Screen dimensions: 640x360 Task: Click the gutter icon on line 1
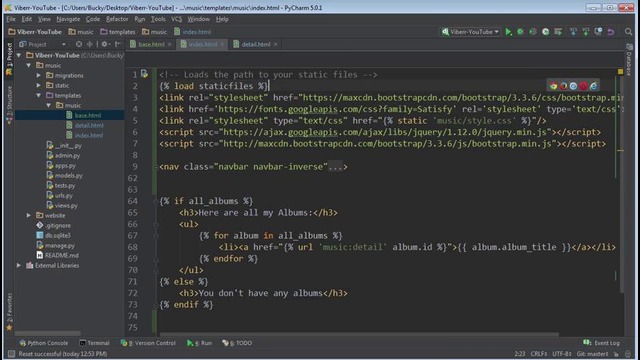[144, 73]
